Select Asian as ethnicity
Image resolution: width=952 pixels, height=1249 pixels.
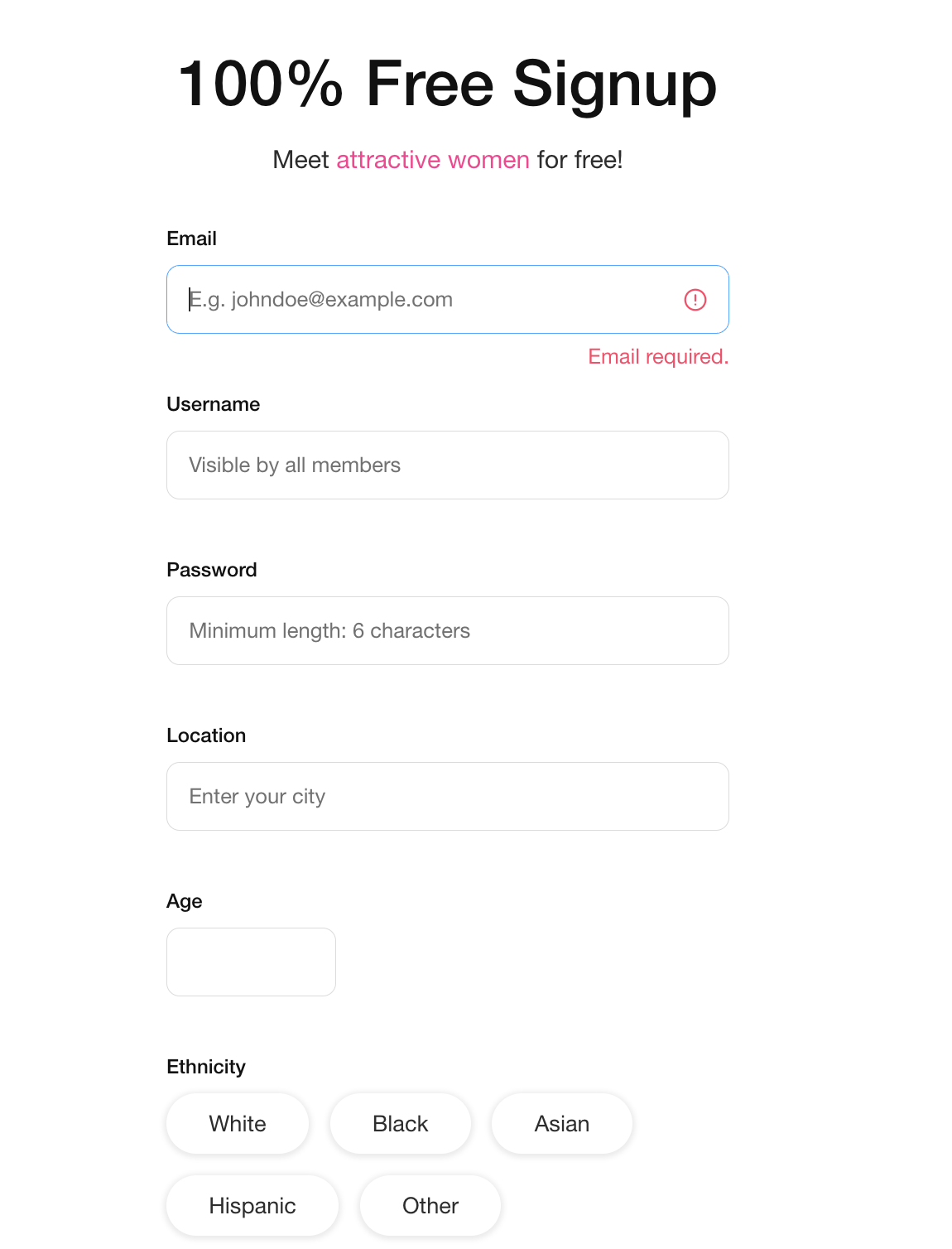(x=561, y=1124)
